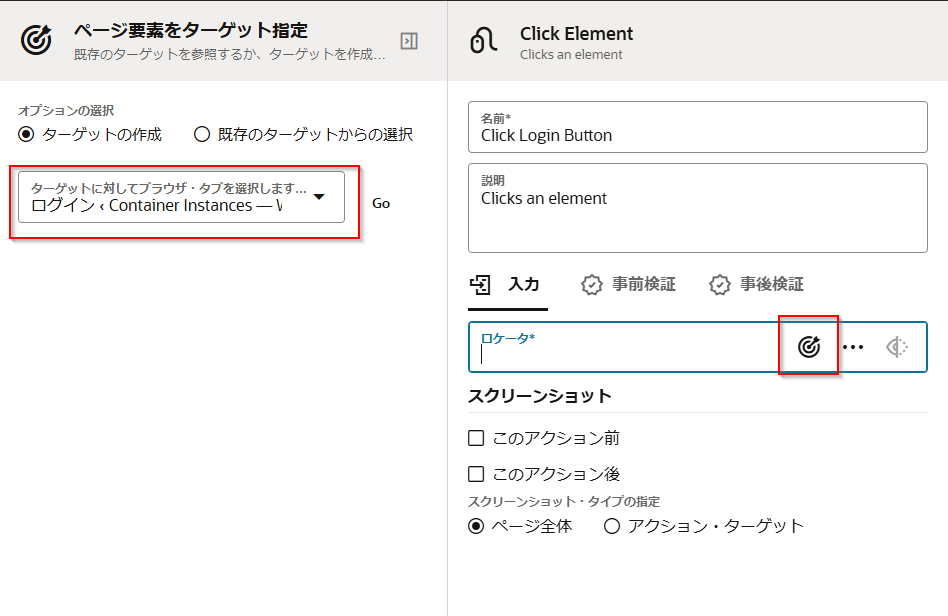This screenshot has height=616, width=948.
Task: Click into the 名前 field with Click Login Button
Action: coord(698,127)
